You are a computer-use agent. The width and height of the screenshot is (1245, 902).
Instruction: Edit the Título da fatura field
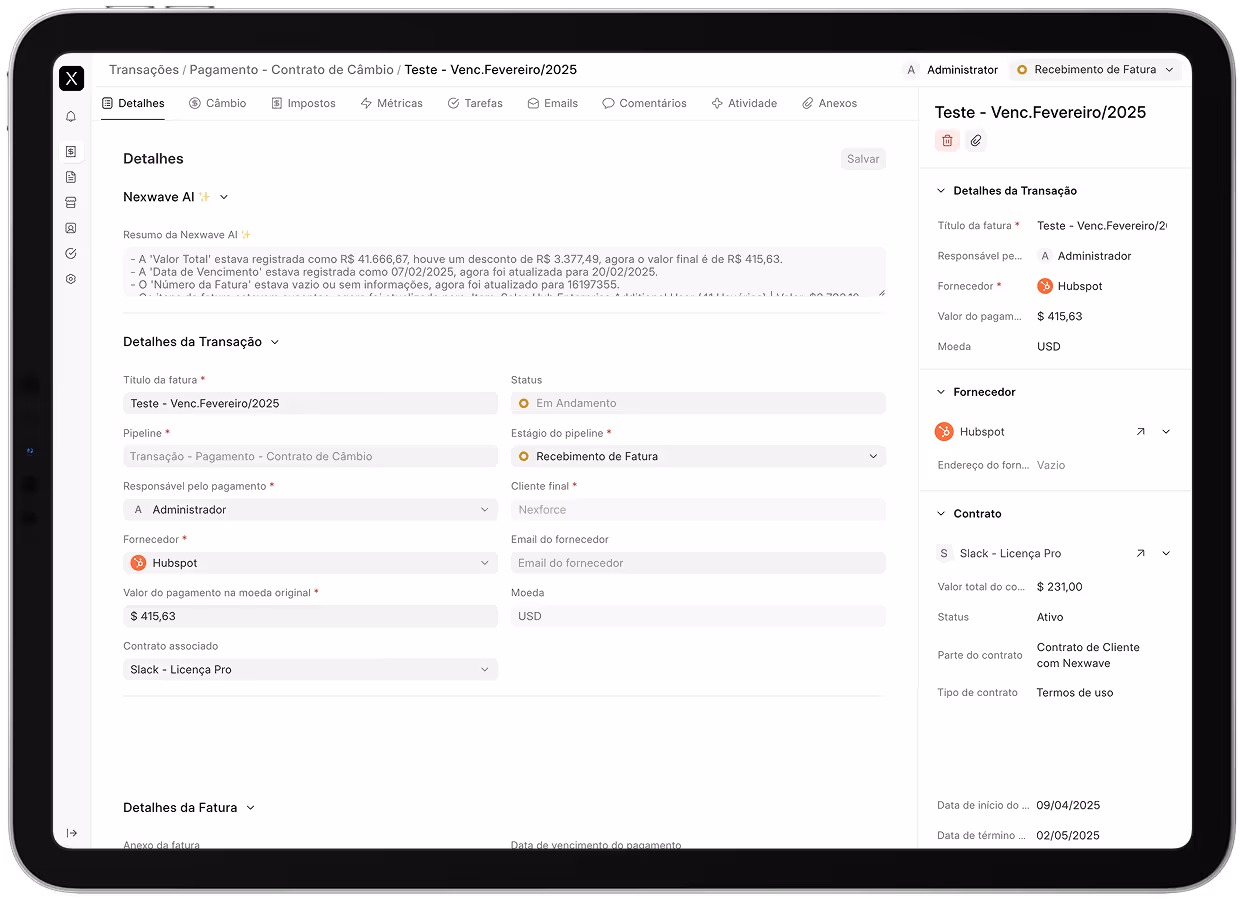click(x=310, y=403)
